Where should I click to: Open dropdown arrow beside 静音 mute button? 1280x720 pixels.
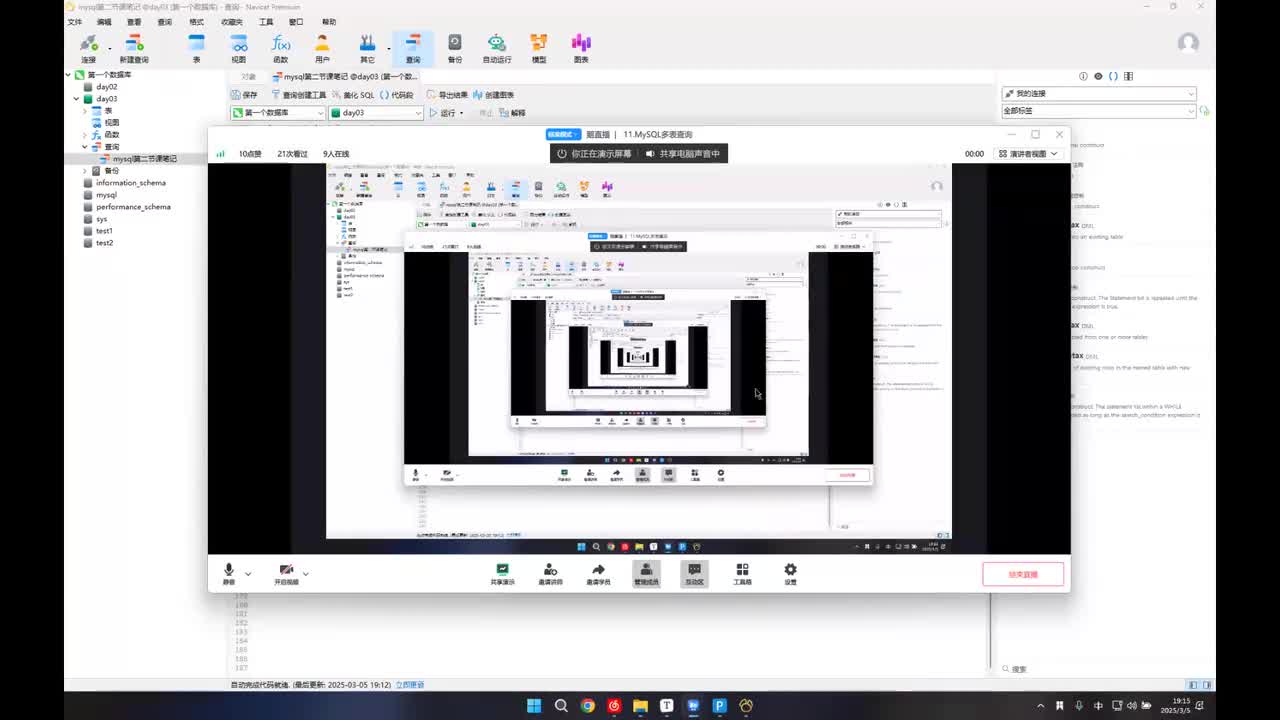coord(248,573)
